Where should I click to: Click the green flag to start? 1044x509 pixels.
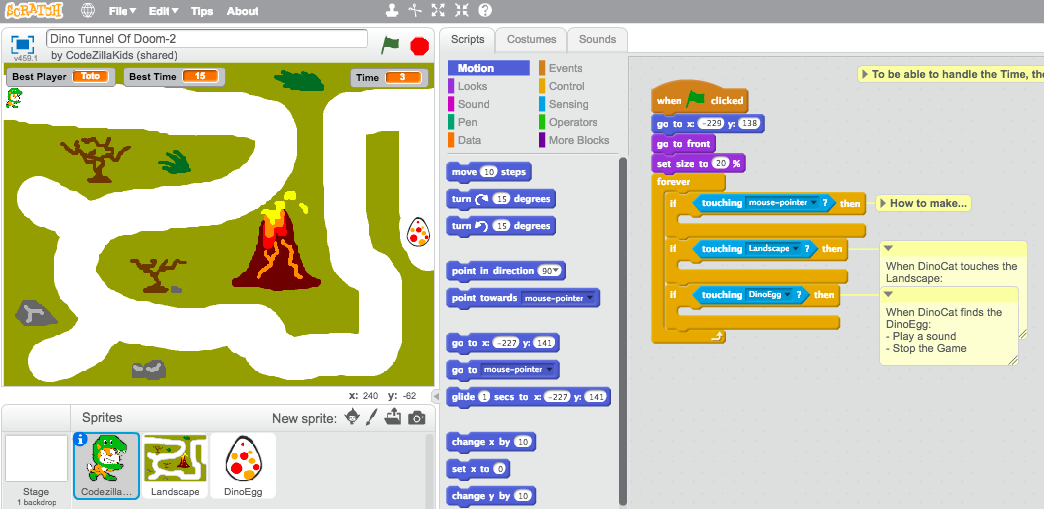click(x=390, y=45)
